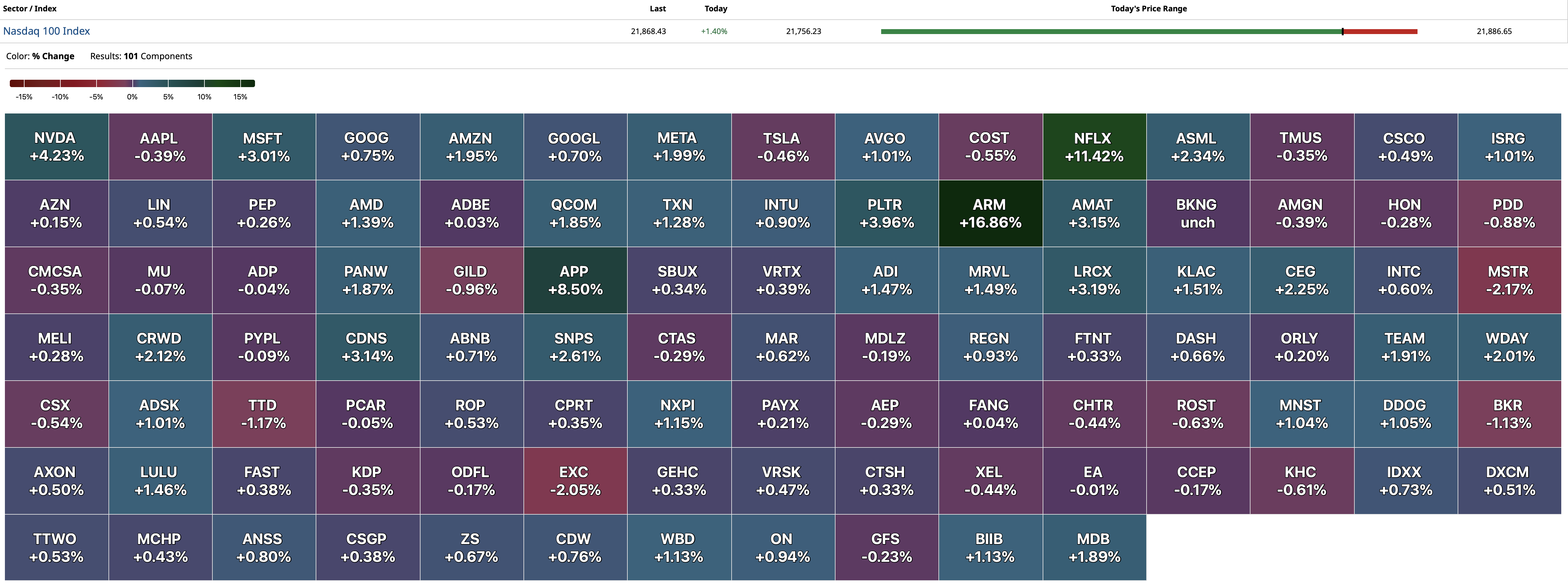Click the APP +8.50% tile
The image size is (1568, 587).
(575, 280)
